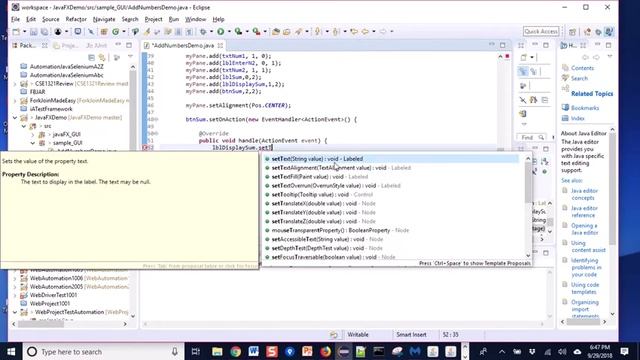Click the Bookmarks icon in Help view
640x360 pixels.
(565, 107)
